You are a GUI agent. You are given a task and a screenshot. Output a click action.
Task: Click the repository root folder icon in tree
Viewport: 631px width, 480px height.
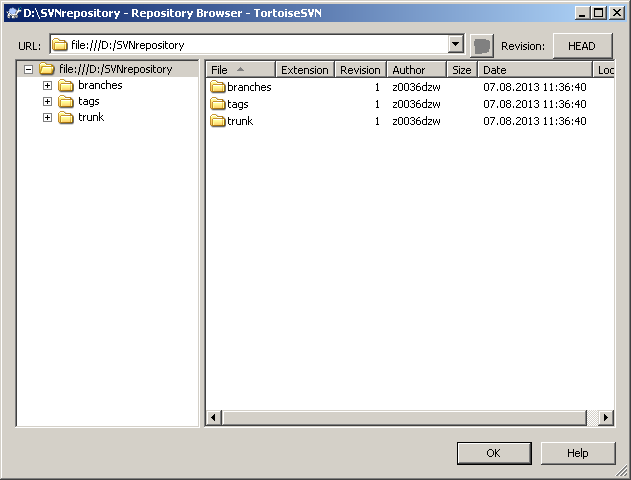click(47, 69)
